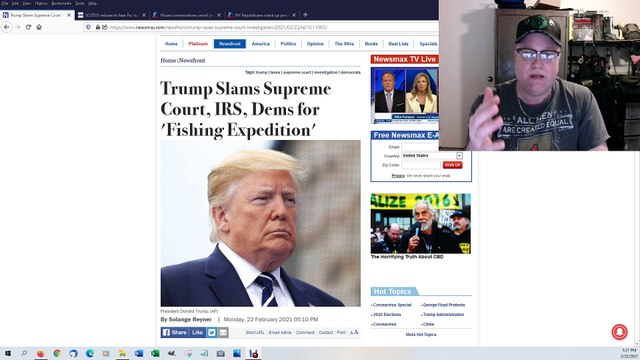Click the Short URL link

pyautogui.click(x=255, y=332)
